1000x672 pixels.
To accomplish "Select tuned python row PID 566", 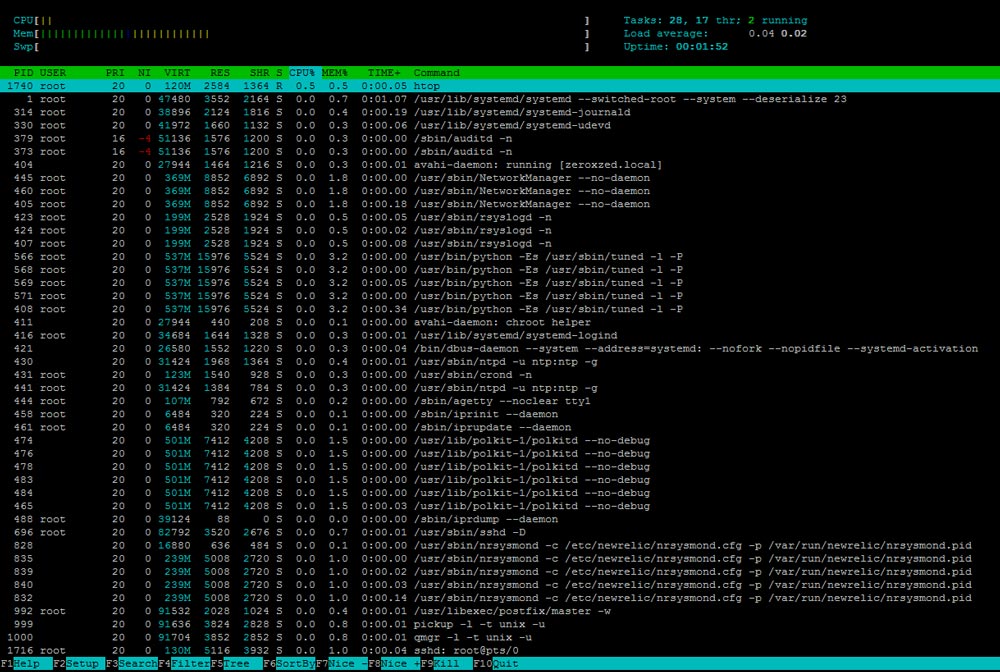I will coord(500,256).
